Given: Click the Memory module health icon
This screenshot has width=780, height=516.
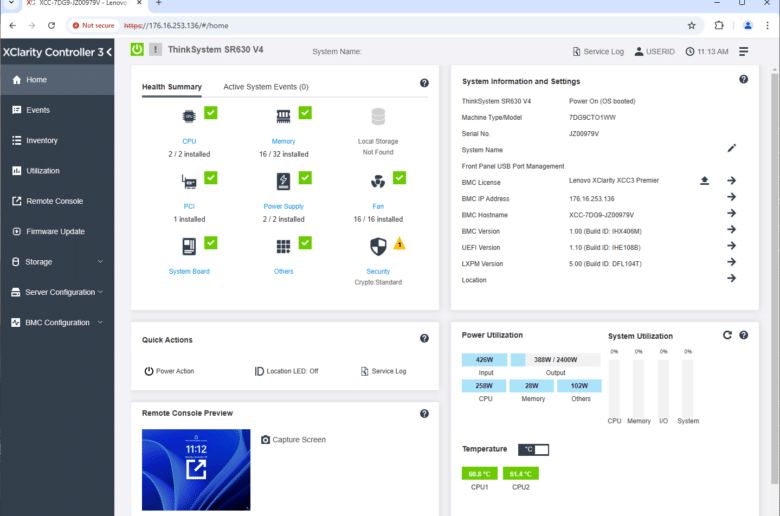Looking at the screenshot, I should tap(283, 116).
